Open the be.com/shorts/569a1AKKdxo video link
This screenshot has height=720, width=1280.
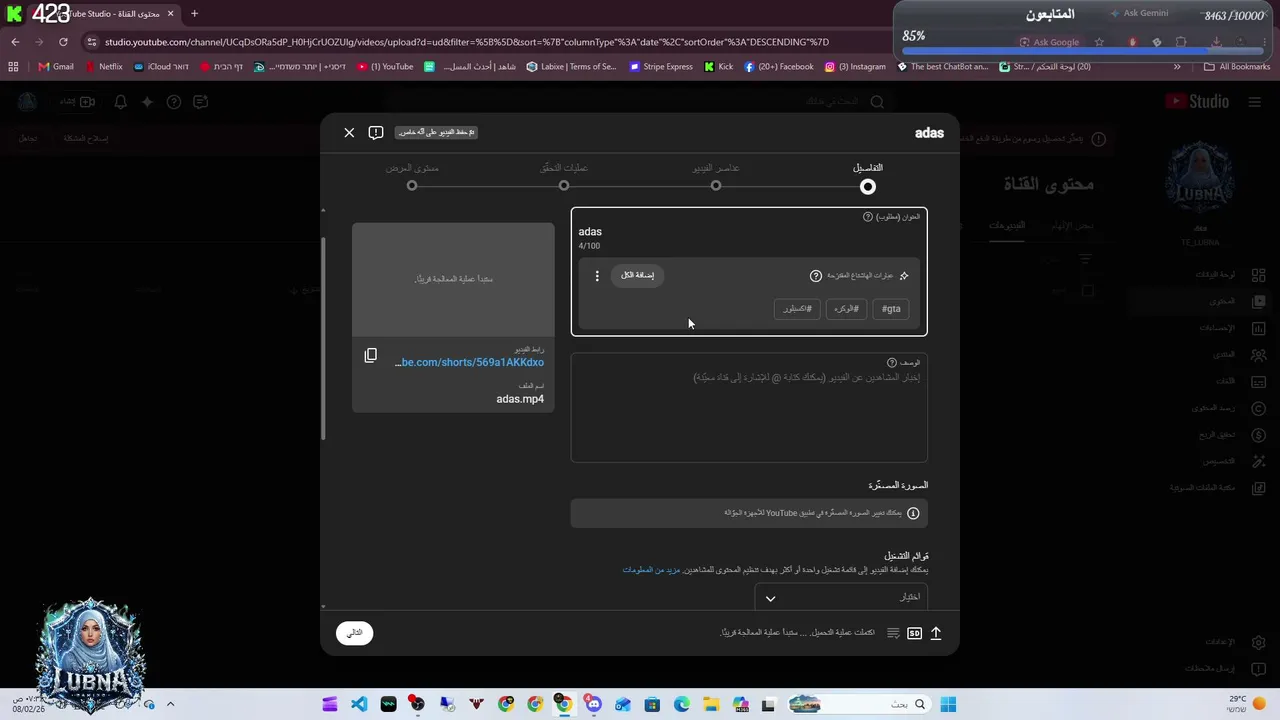(x=469, y=362)
